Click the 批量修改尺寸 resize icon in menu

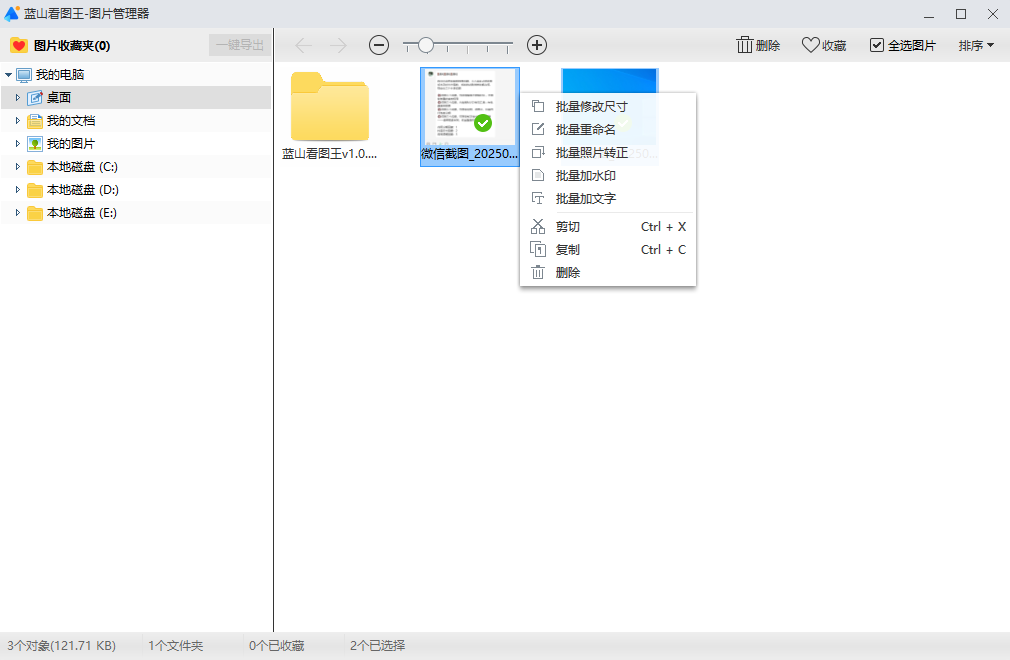[x=538, y=106]
